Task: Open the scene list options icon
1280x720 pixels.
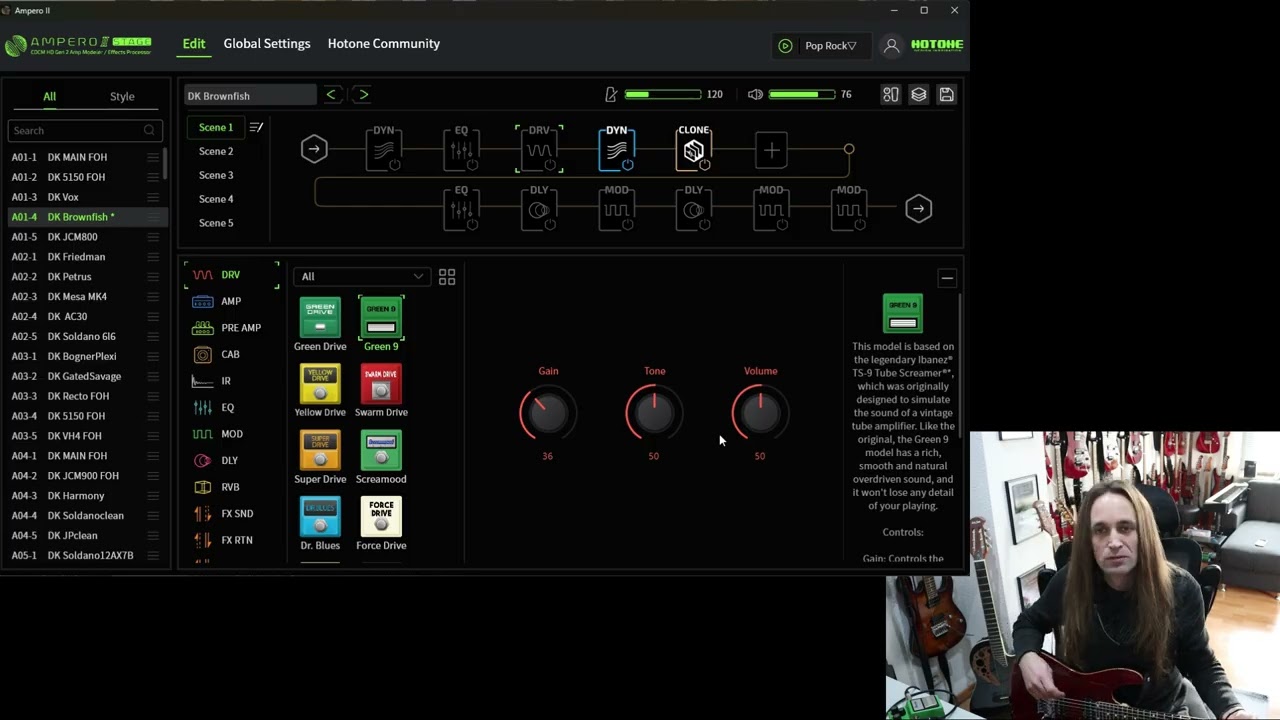Action: [256, 127]
